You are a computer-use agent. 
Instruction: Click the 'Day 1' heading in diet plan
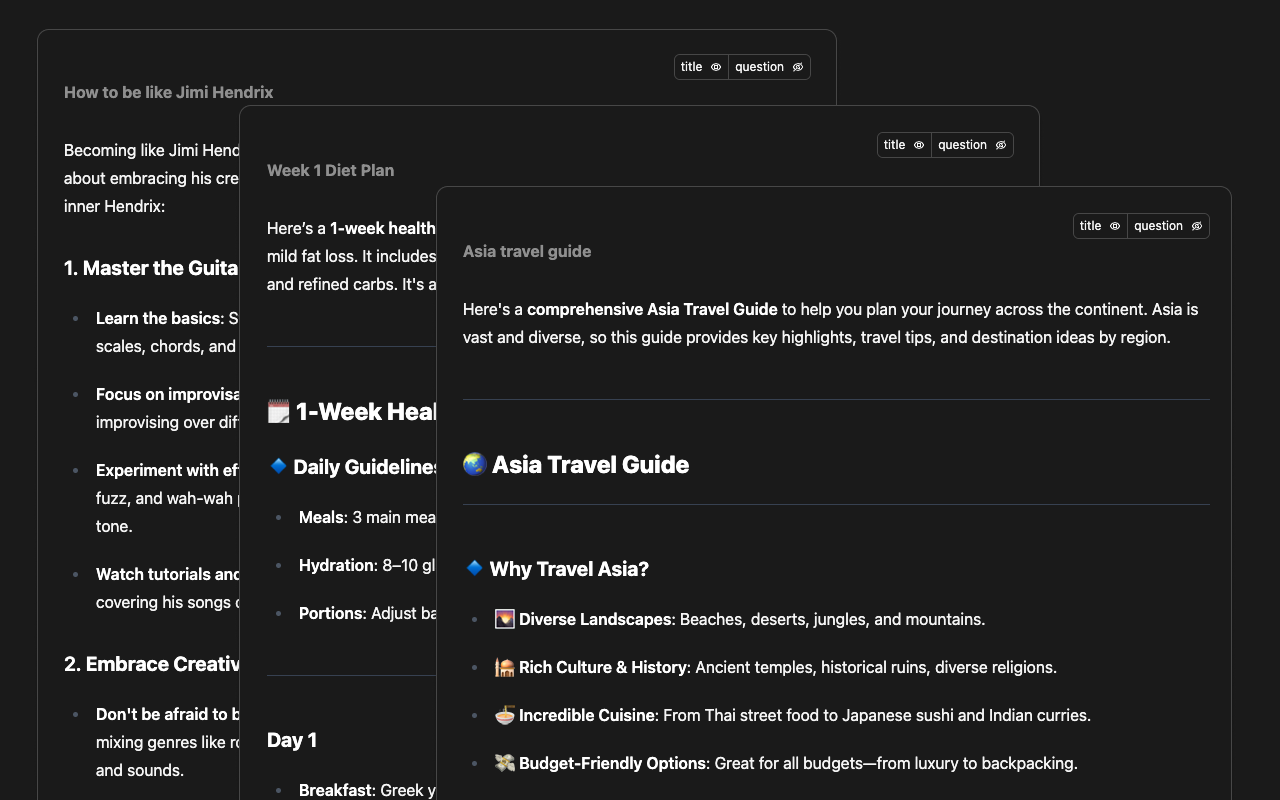(292, 740)
